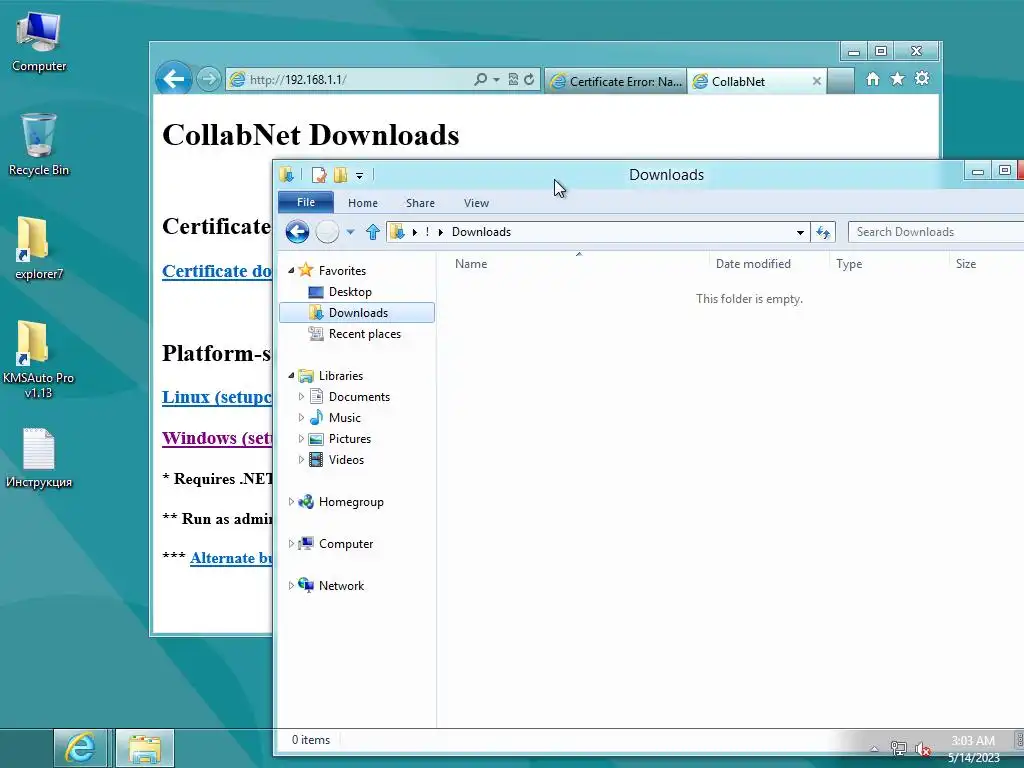Click the Alternate link on CollabNet page

click(x=231, y=558)
